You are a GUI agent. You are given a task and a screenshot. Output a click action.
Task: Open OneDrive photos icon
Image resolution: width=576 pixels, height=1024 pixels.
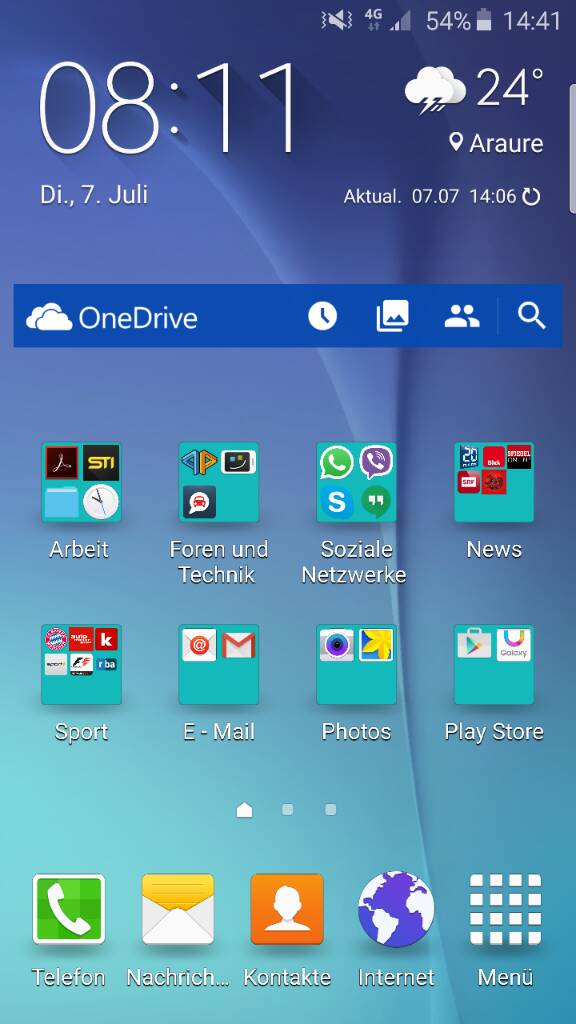click(x=392, y=316)
